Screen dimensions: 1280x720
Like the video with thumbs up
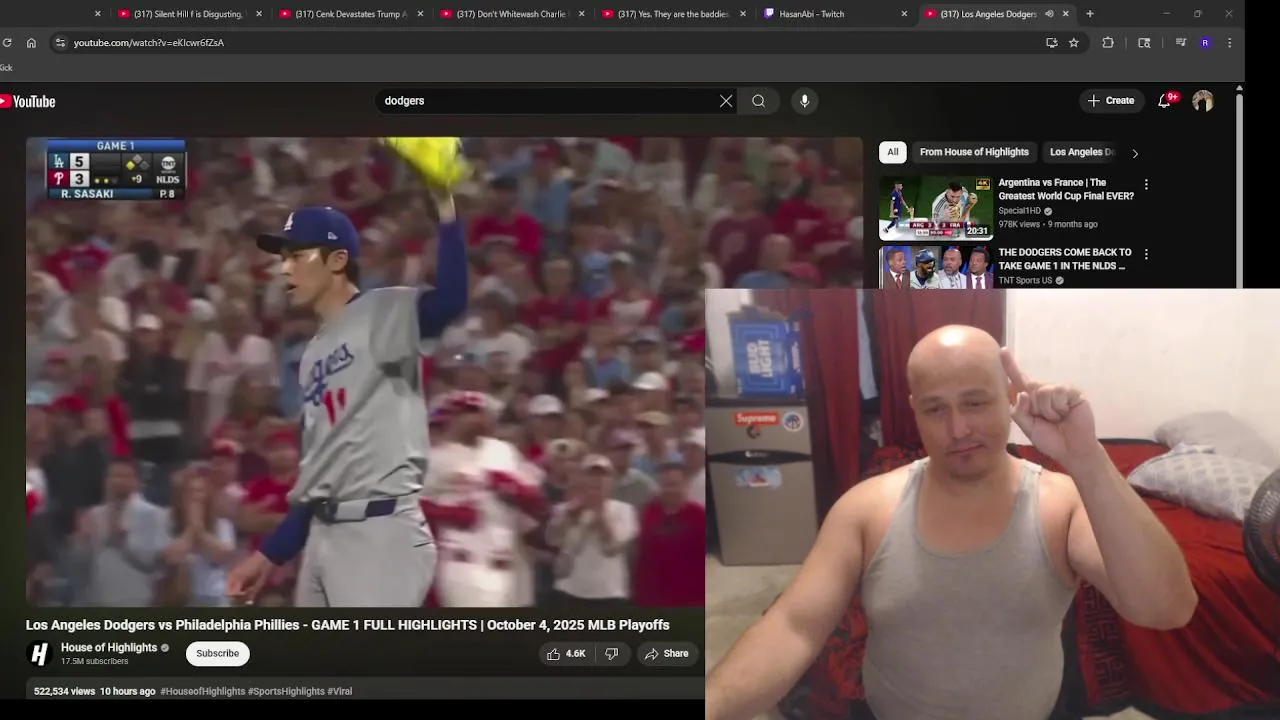coord(566,654)
